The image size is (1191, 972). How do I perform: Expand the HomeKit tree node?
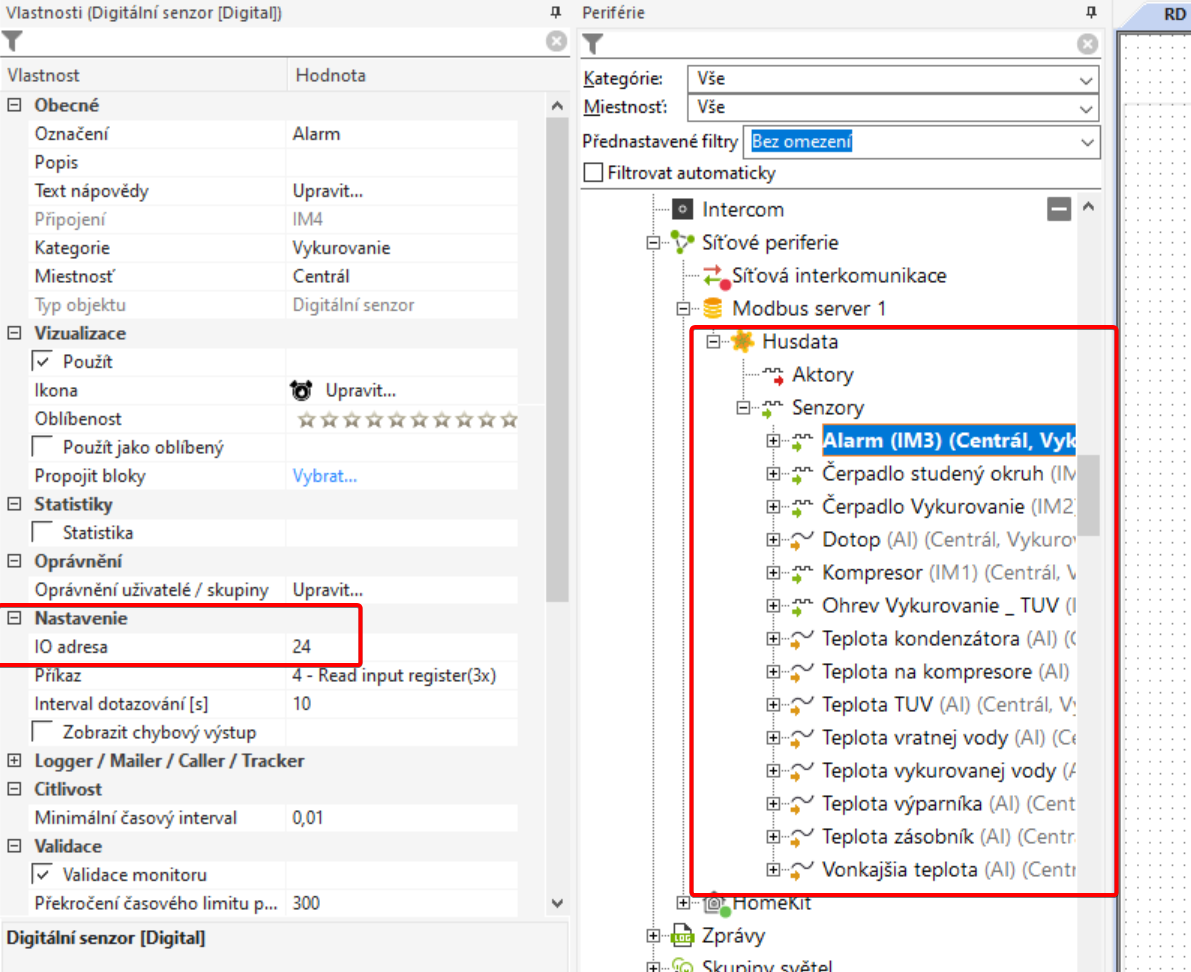[683, 903]
